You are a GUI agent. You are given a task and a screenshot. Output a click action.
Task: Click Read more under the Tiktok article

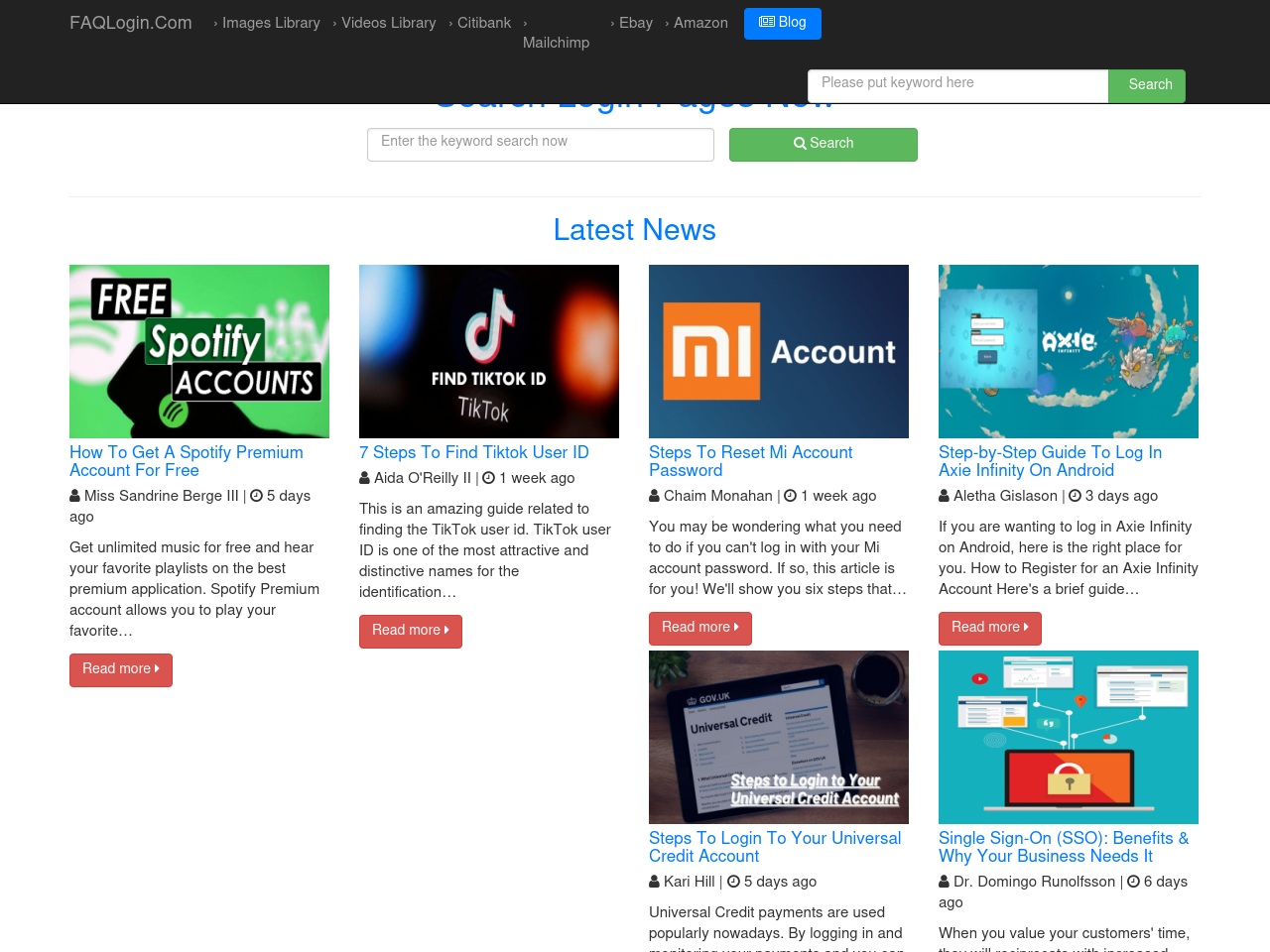[x=411, y=632]
